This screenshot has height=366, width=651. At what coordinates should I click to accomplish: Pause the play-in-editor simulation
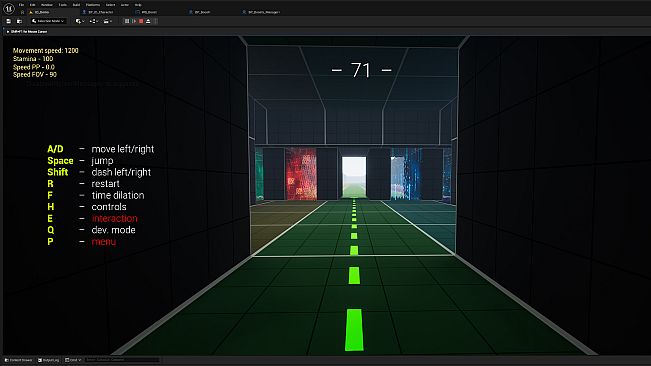127,21
